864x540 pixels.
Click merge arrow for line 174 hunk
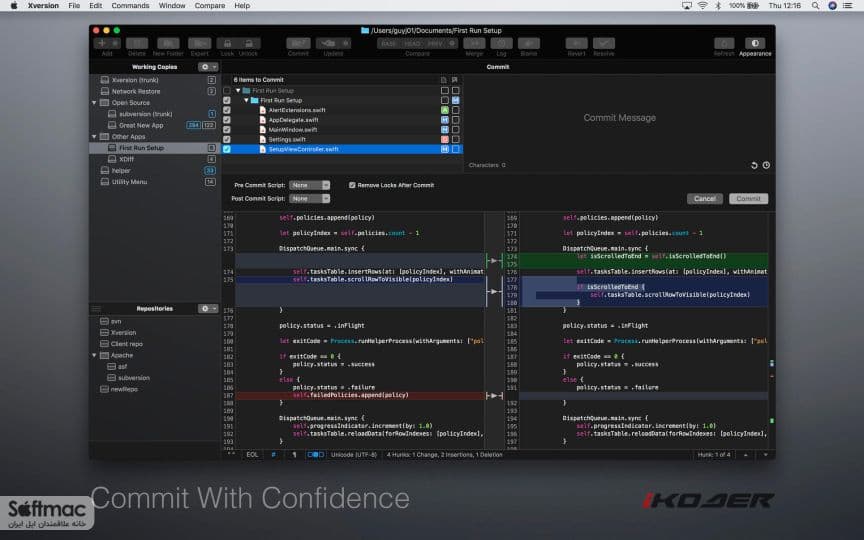point(494,261)
